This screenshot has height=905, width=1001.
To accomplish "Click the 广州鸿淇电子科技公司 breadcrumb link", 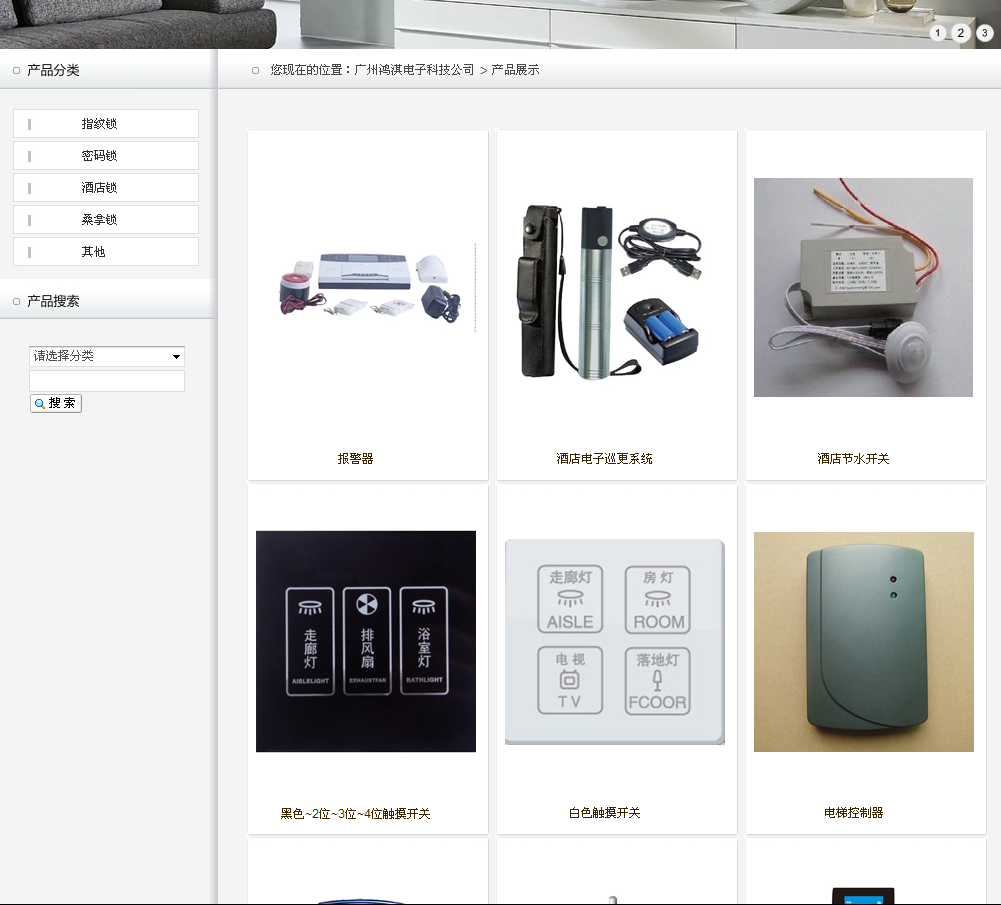I will coord(414,70).
